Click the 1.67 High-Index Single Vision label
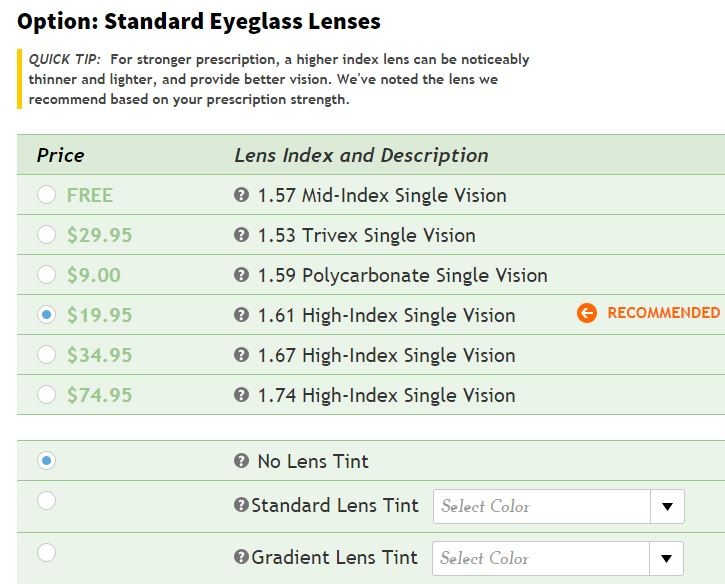The image size is (725, 584). tap(386, 355)
